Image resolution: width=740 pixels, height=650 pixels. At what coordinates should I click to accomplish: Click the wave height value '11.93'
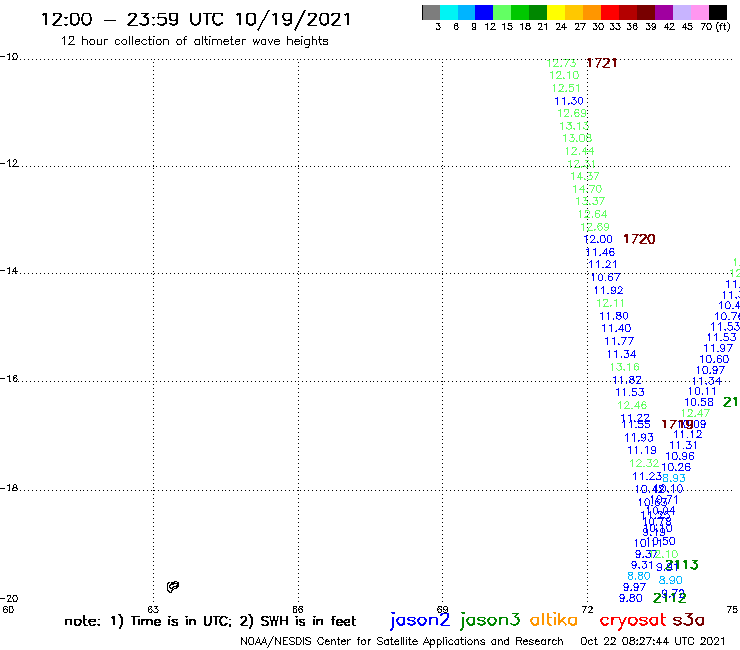pyautogui.click(x=639, y=438)
